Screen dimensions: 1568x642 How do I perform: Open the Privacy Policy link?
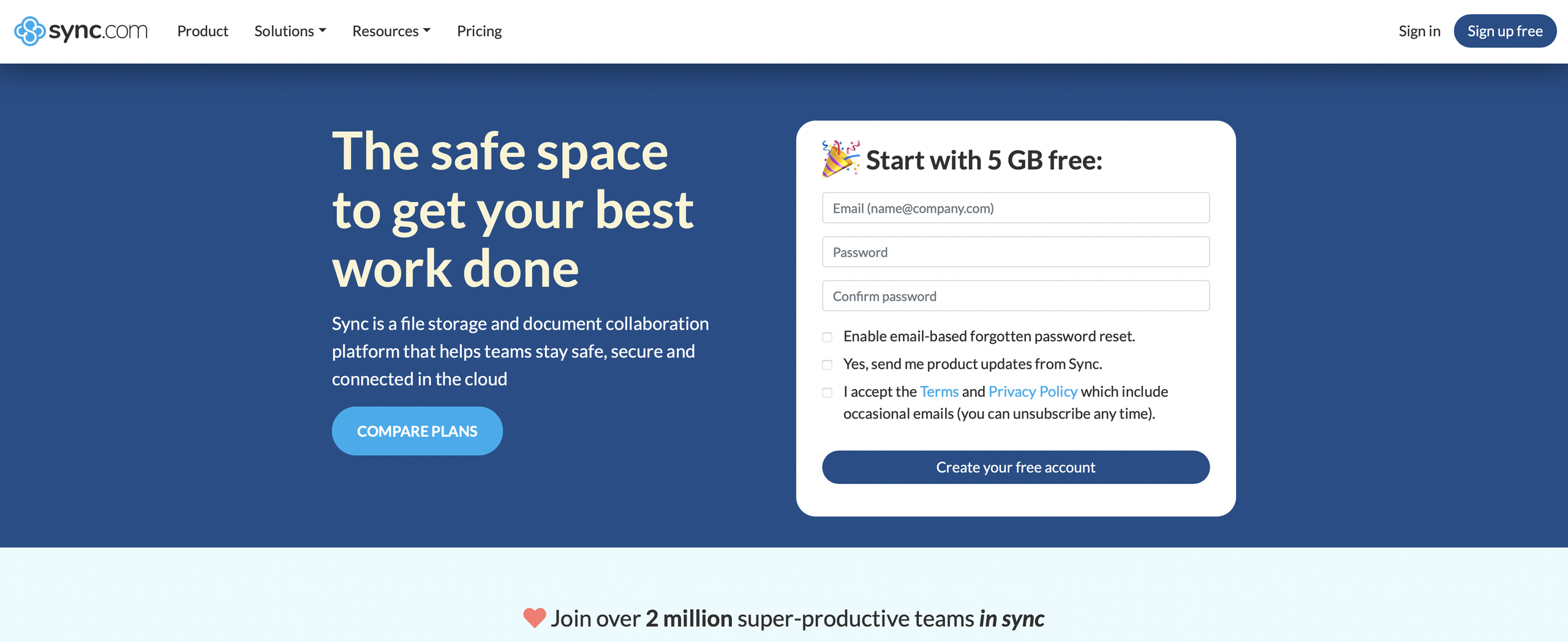[x=1033, y=391]
